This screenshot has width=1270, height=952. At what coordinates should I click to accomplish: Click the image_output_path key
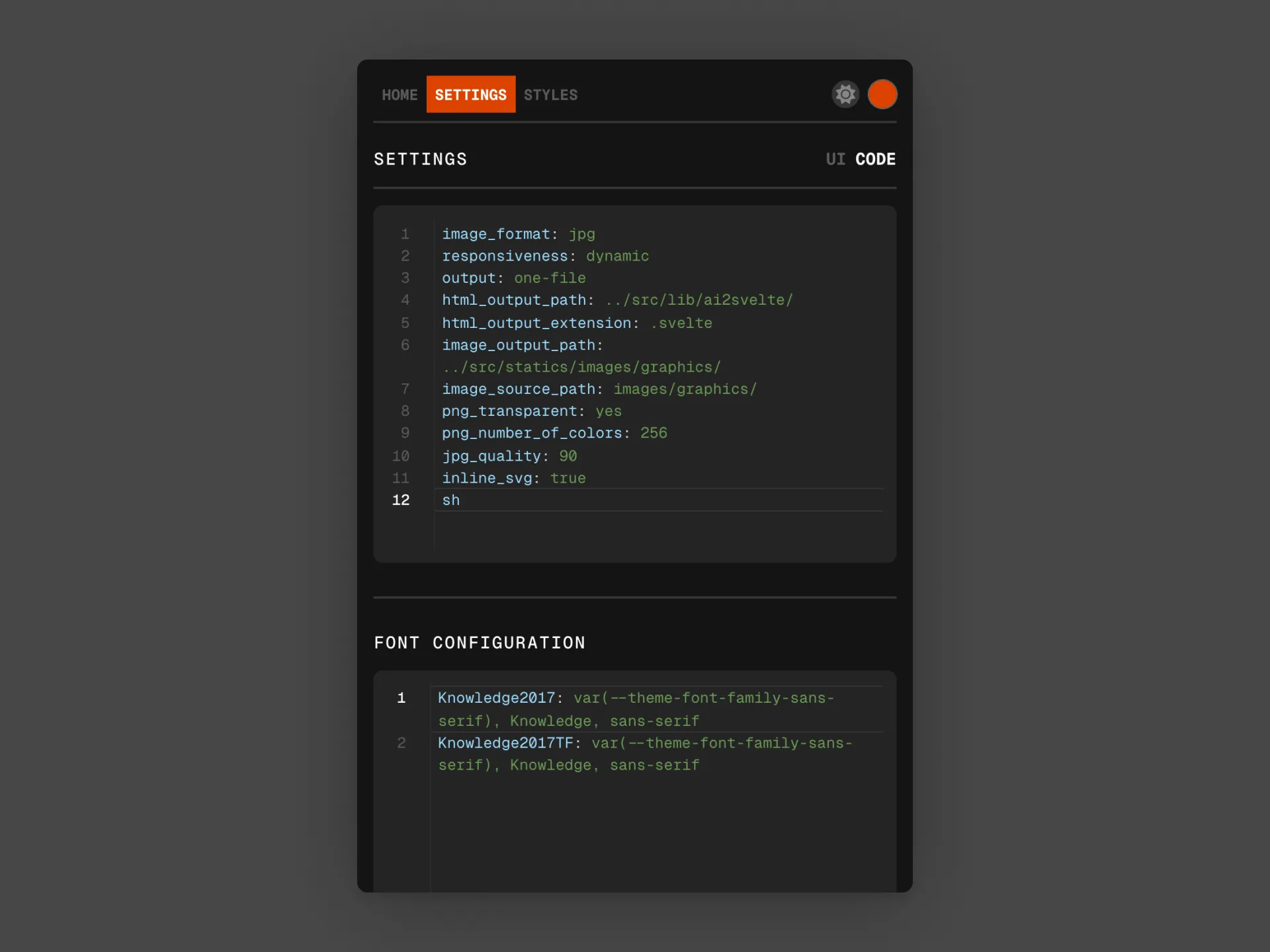[522, 345]
